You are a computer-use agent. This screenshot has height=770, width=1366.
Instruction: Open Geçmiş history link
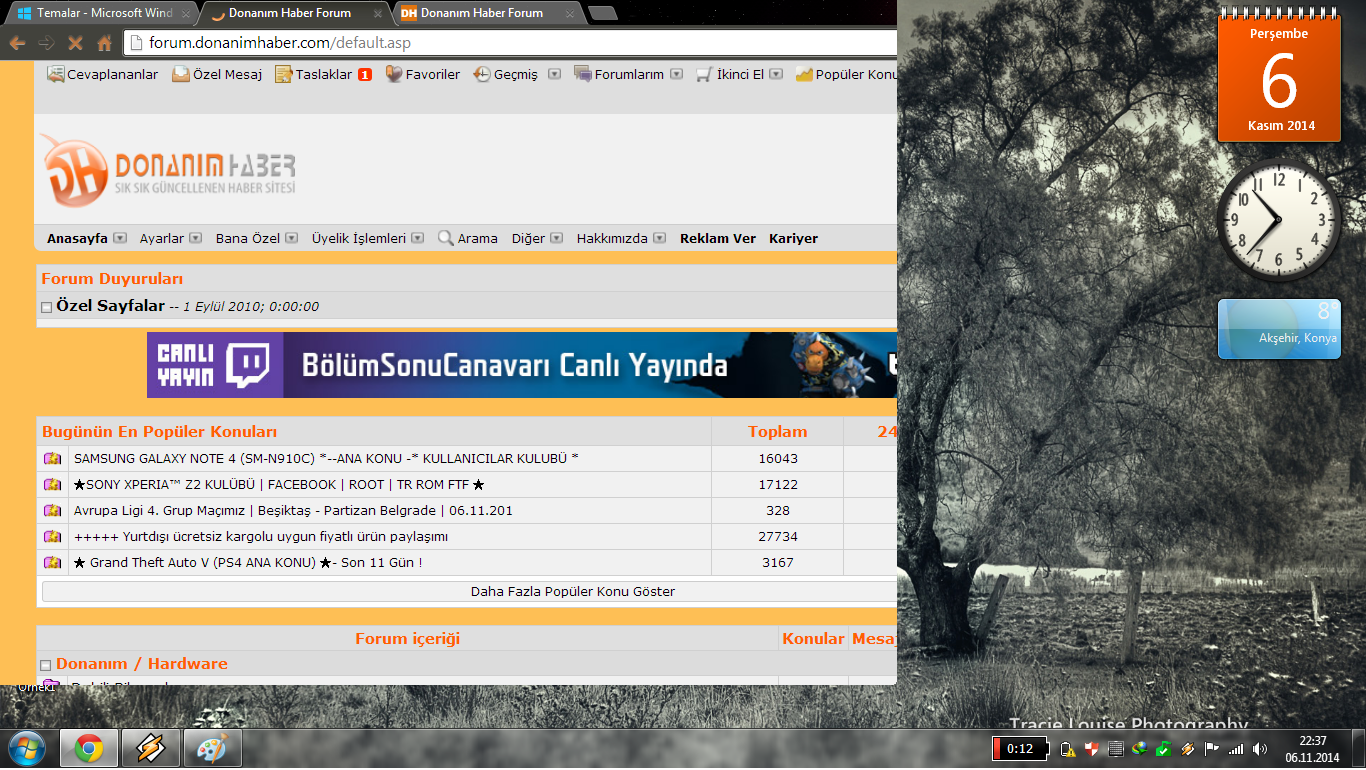pos(505,74)
